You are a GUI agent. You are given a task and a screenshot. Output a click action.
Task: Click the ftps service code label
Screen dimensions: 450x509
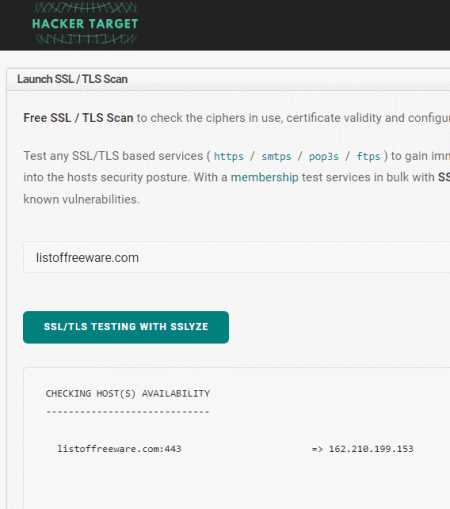click(x=368, y=156)
